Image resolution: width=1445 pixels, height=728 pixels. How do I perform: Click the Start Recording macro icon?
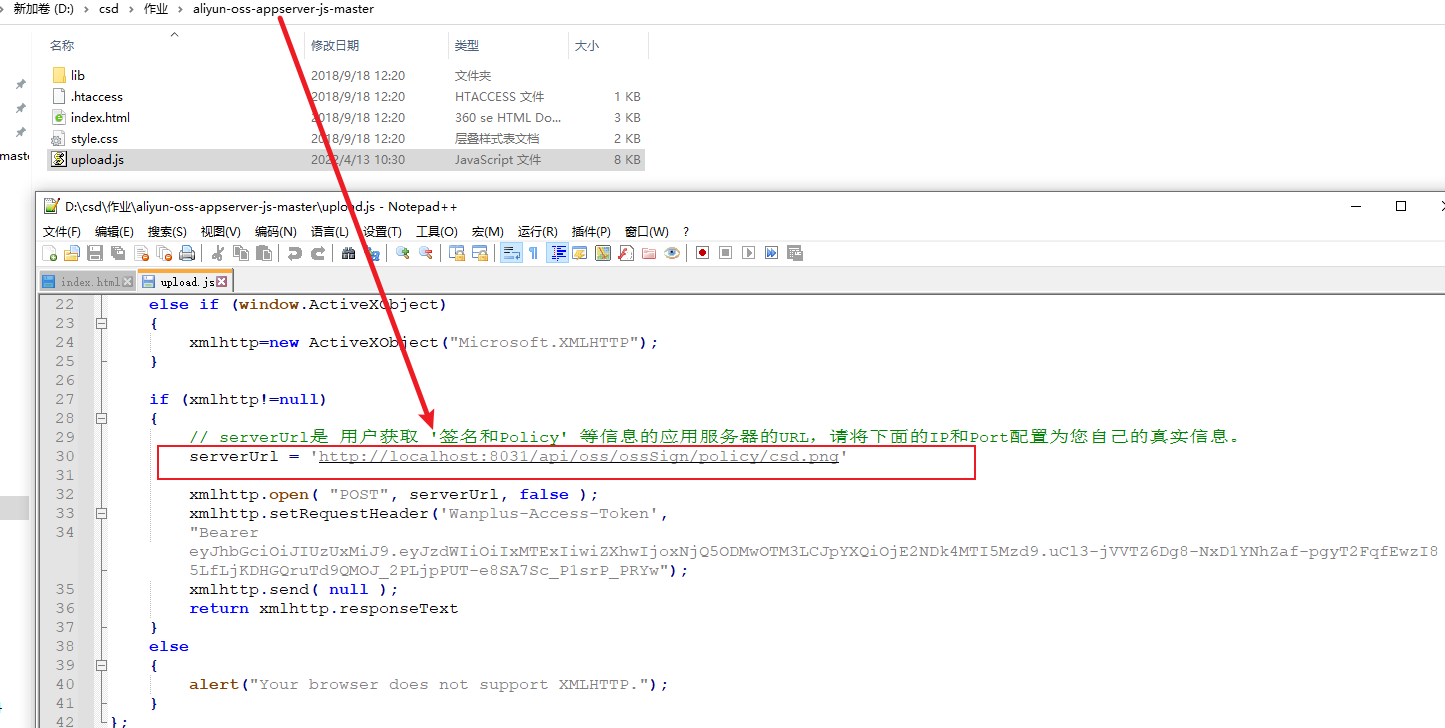click(x=702, y=253)
